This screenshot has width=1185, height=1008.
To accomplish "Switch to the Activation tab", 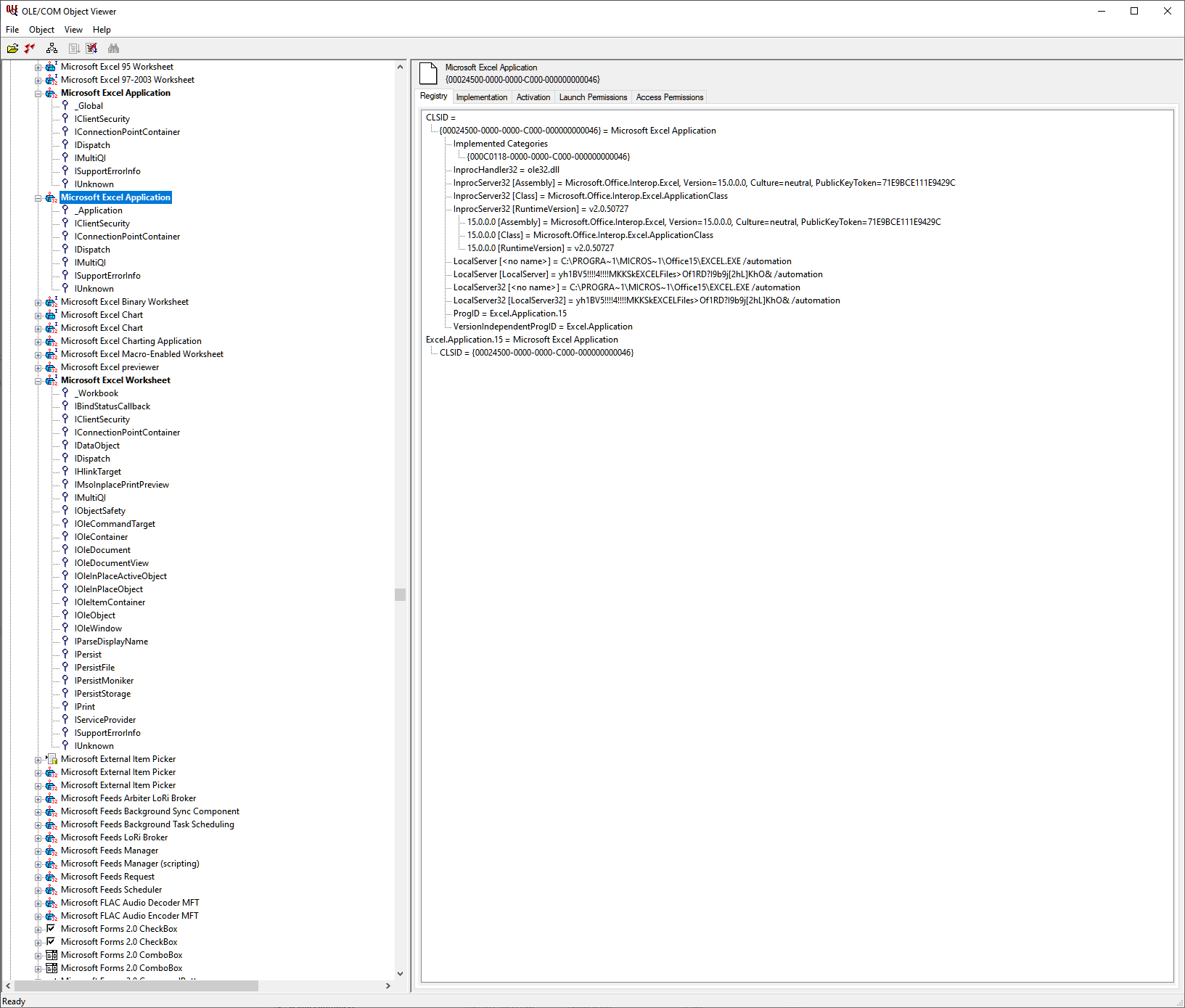I will (x=533, y=97).
